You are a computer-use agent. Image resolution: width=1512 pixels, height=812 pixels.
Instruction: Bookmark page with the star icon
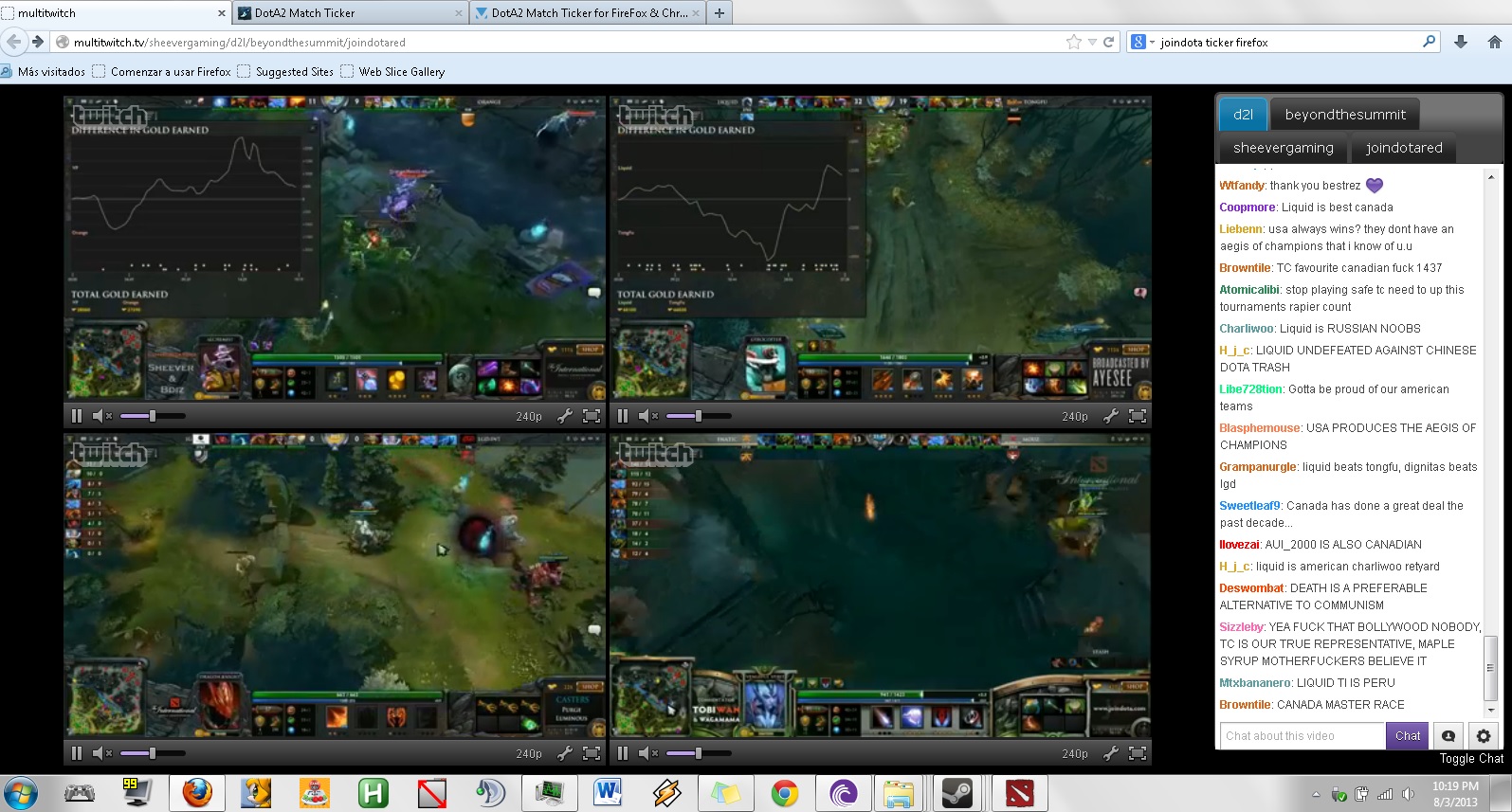pyautogui.click(x=1073, y=42)
